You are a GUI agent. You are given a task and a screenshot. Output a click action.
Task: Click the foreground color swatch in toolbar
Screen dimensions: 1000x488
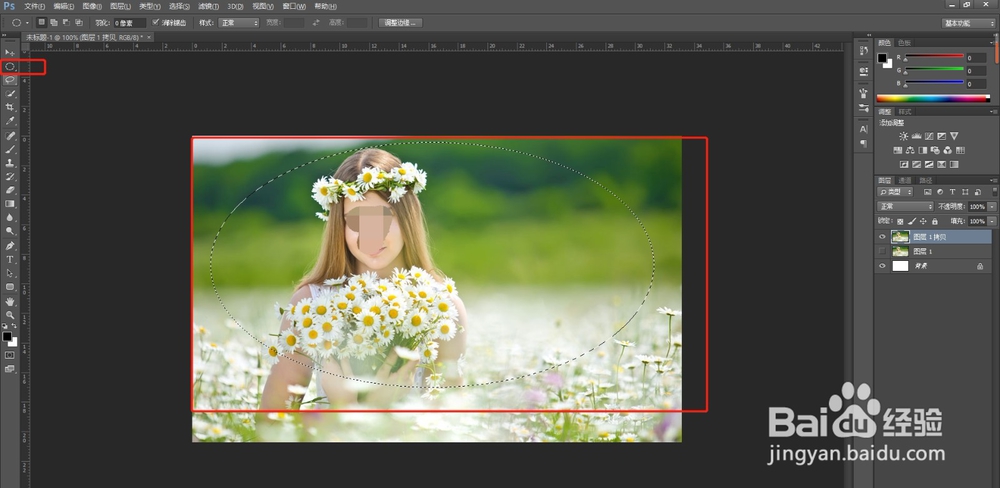pos(7,336)
